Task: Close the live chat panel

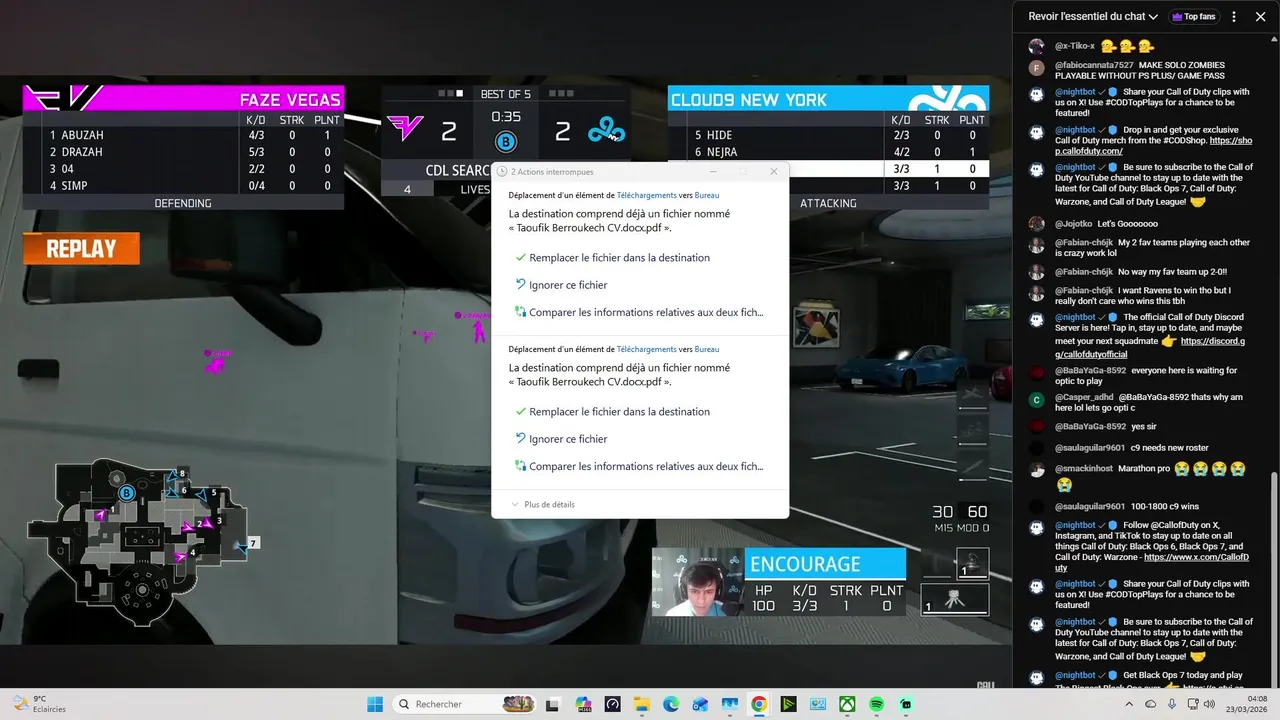Action: (1260, 17)
